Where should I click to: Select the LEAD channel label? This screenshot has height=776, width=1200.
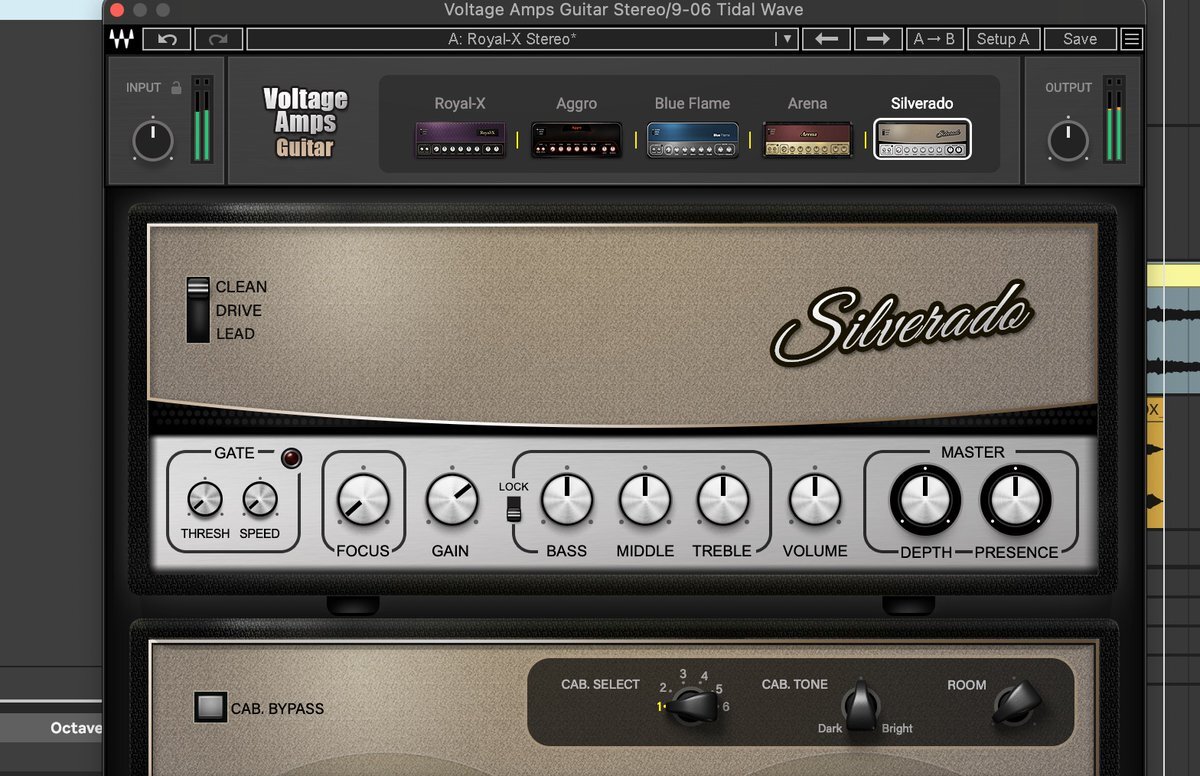(x=236, y=334)
